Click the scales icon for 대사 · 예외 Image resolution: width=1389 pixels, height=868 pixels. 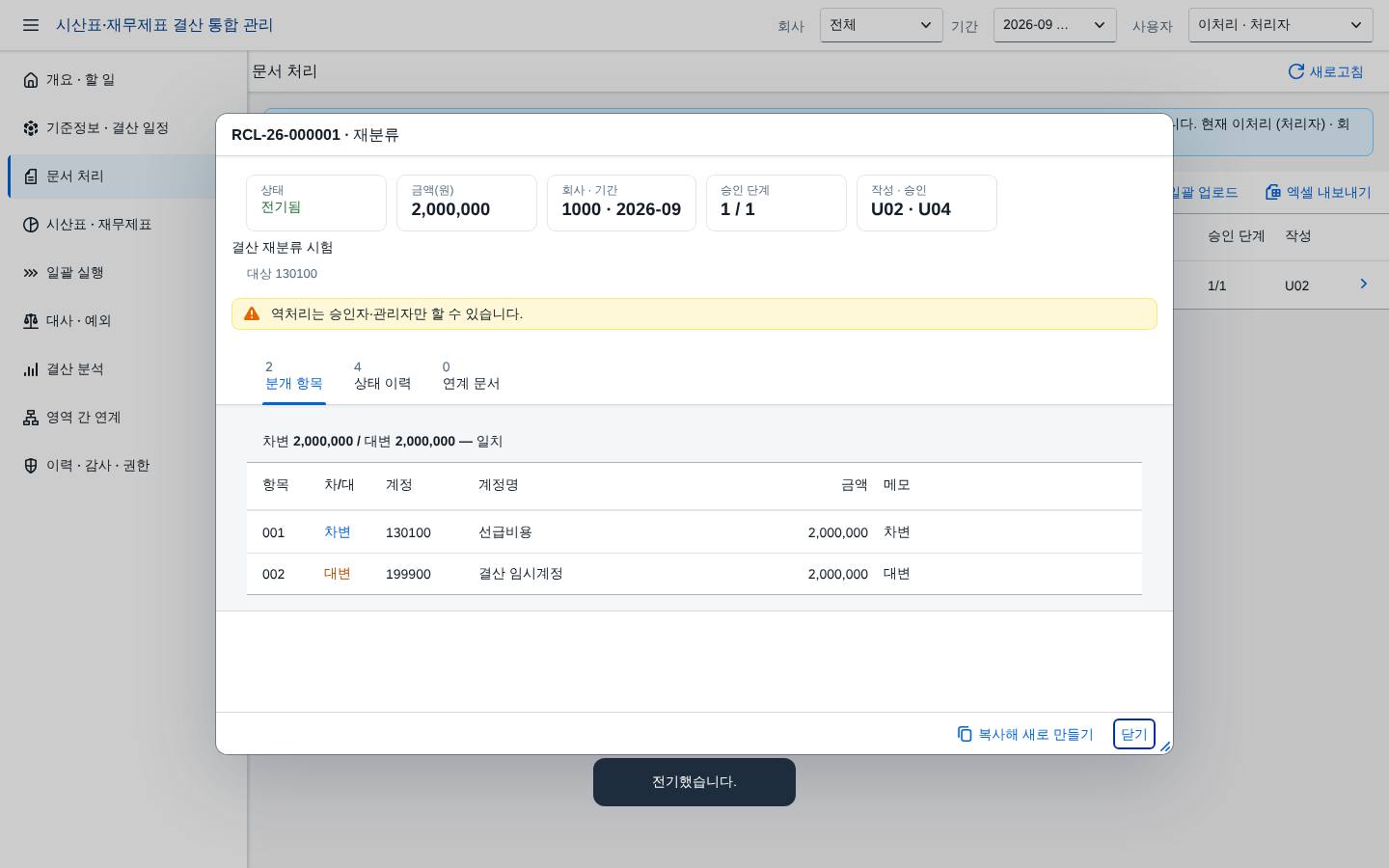(31, 321)
